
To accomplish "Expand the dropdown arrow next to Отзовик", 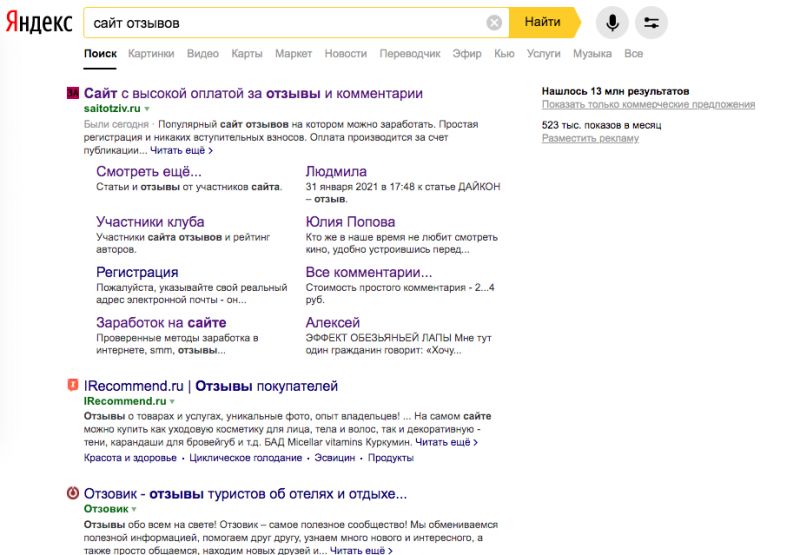I will point(134,509).
